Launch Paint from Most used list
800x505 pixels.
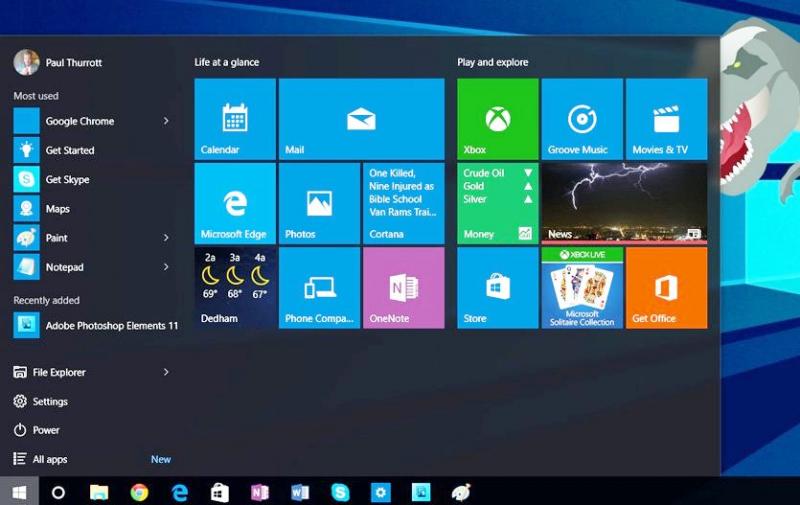pyautogui.click(x=92, y=238)
